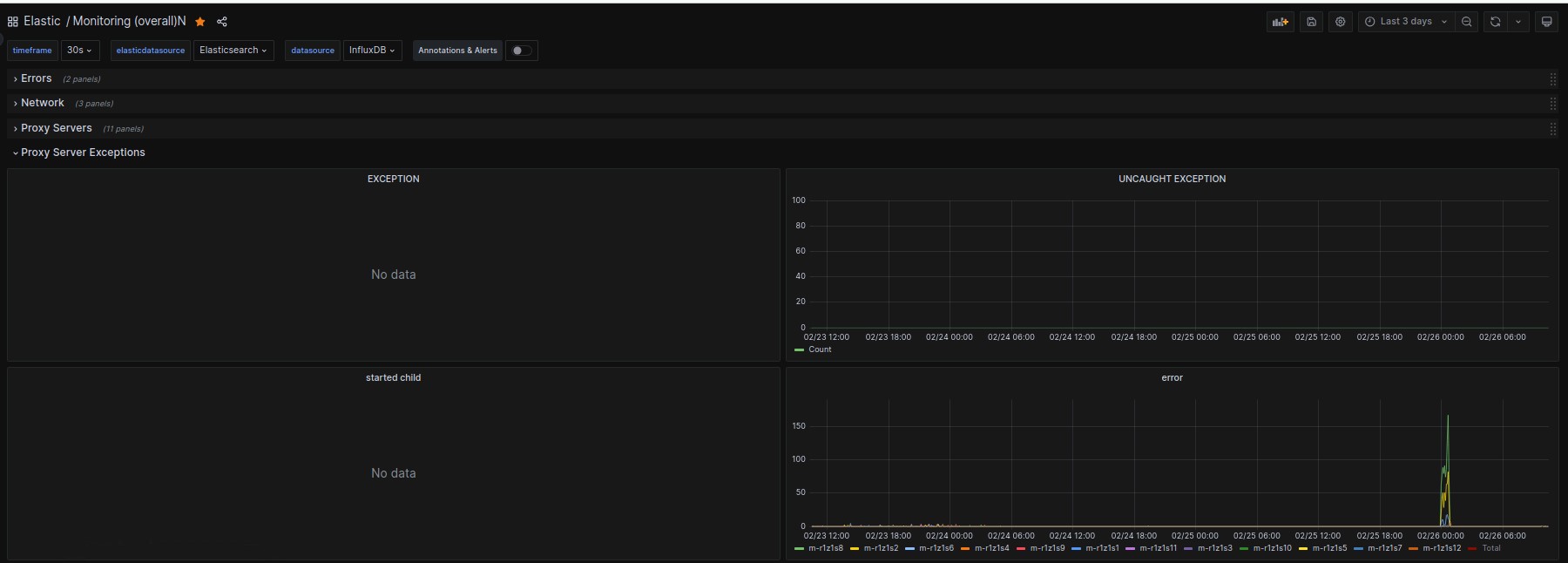Expand the Proxy Servers row
Viewport: 1568px width, 563px height.
[x=56, y=128]
